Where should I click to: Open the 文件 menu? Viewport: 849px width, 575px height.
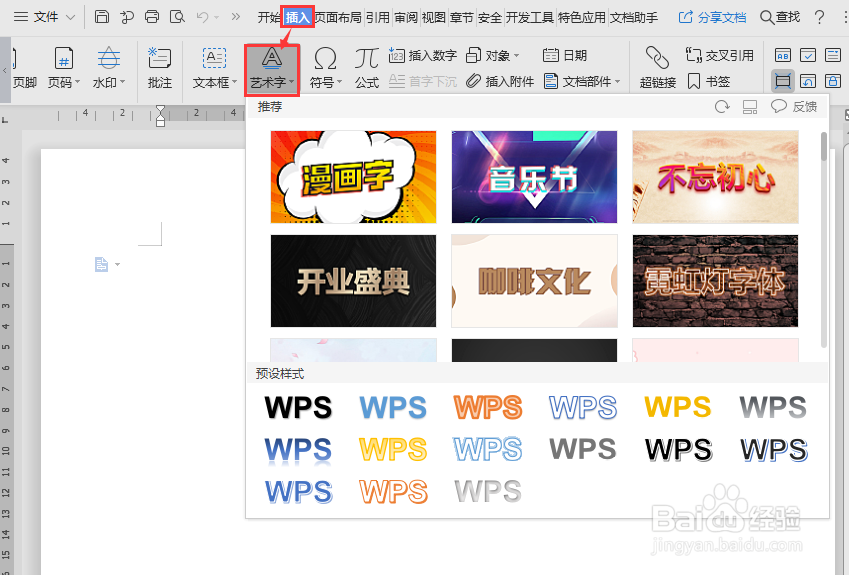point(36,17)
